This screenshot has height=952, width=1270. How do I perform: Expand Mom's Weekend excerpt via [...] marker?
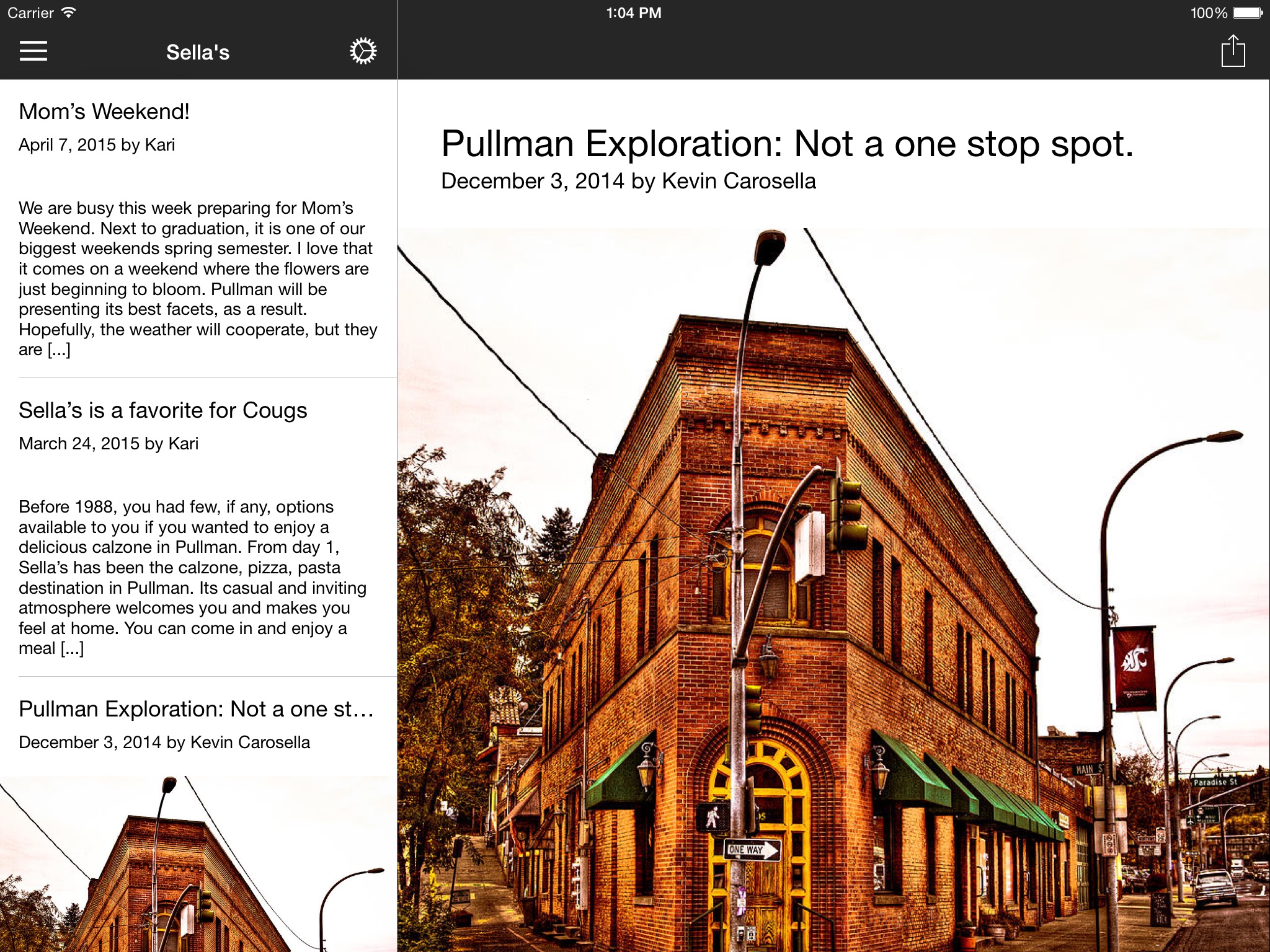point(59,350)
